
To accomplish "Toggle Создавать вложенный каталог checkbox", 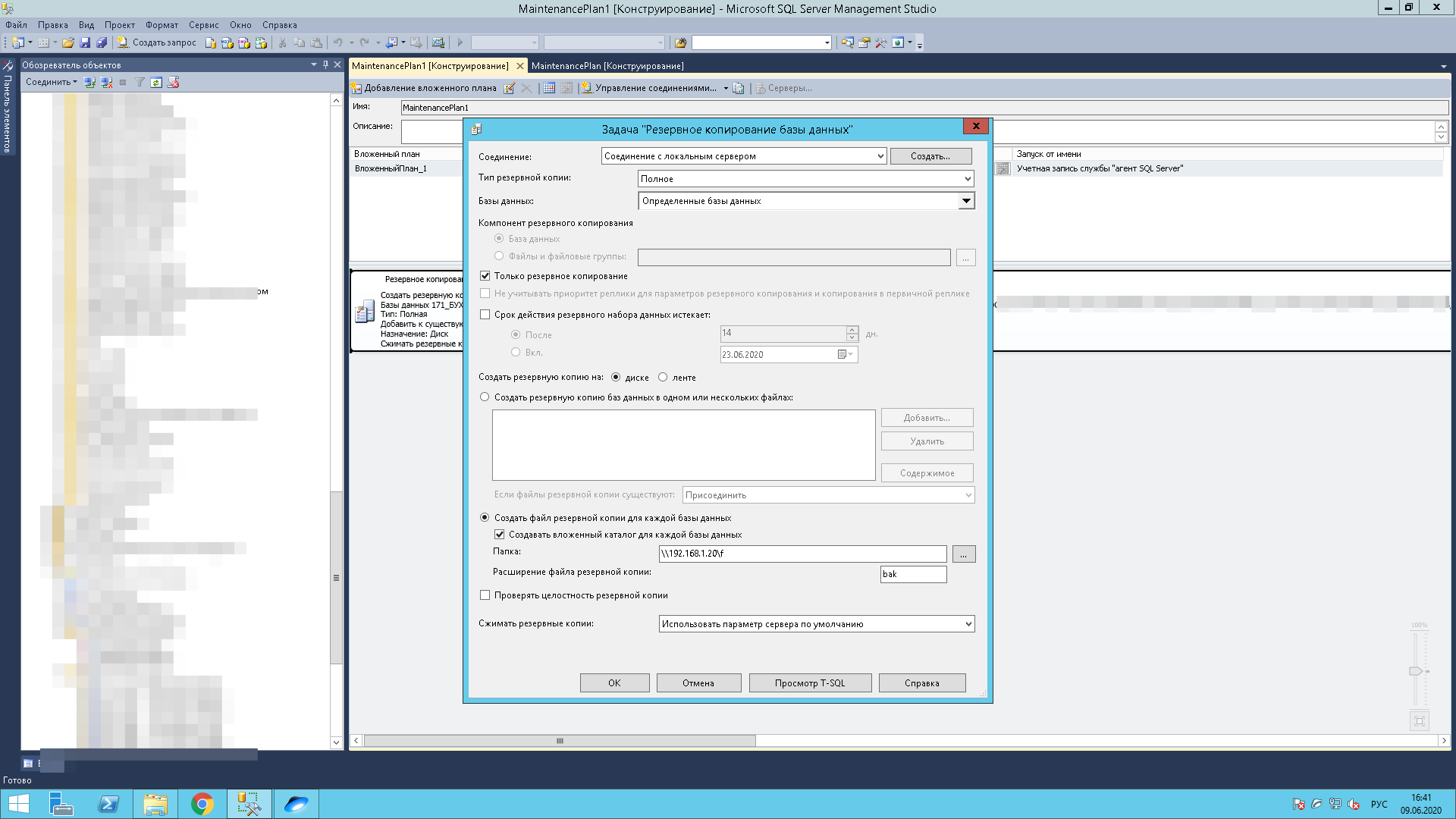I will point(500,535).
